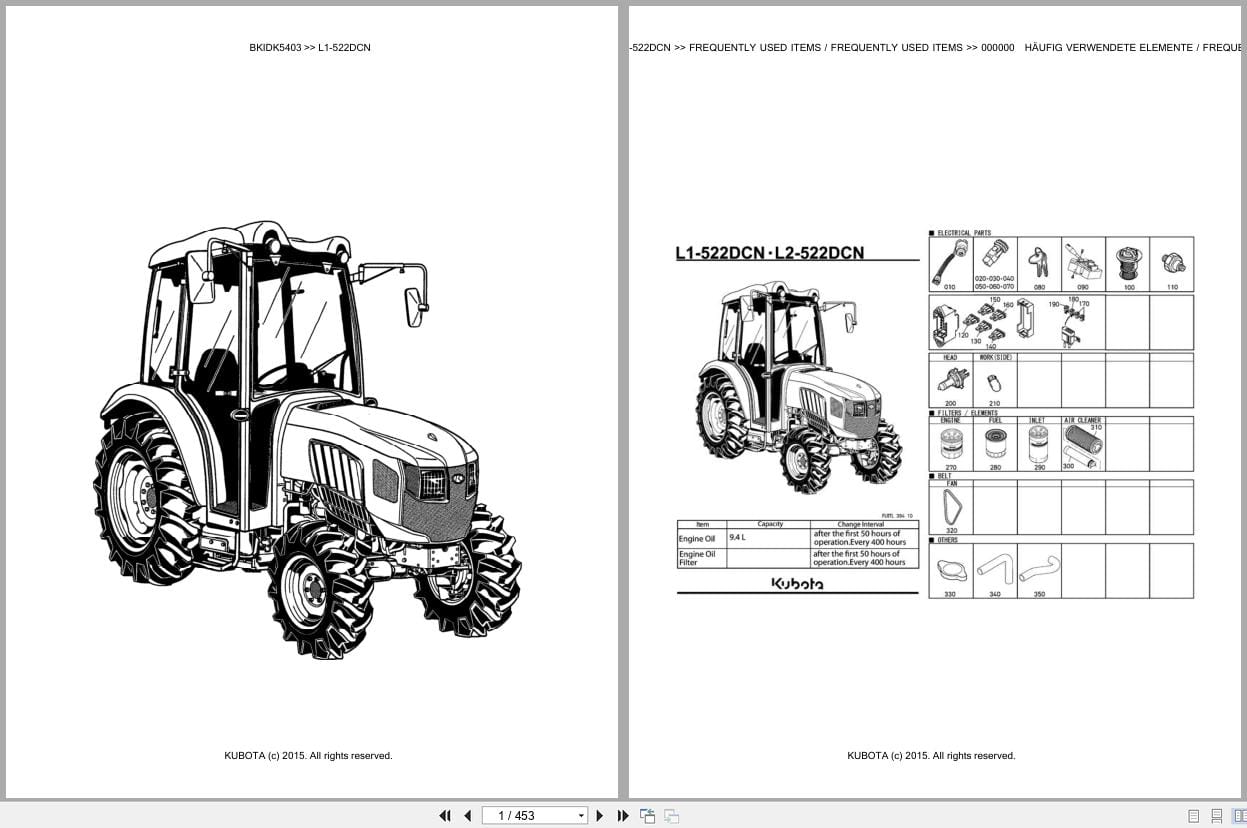Open the page number dropdown arrow
1247x828 pixels.
pyautogui.click(x=581, y=816)
